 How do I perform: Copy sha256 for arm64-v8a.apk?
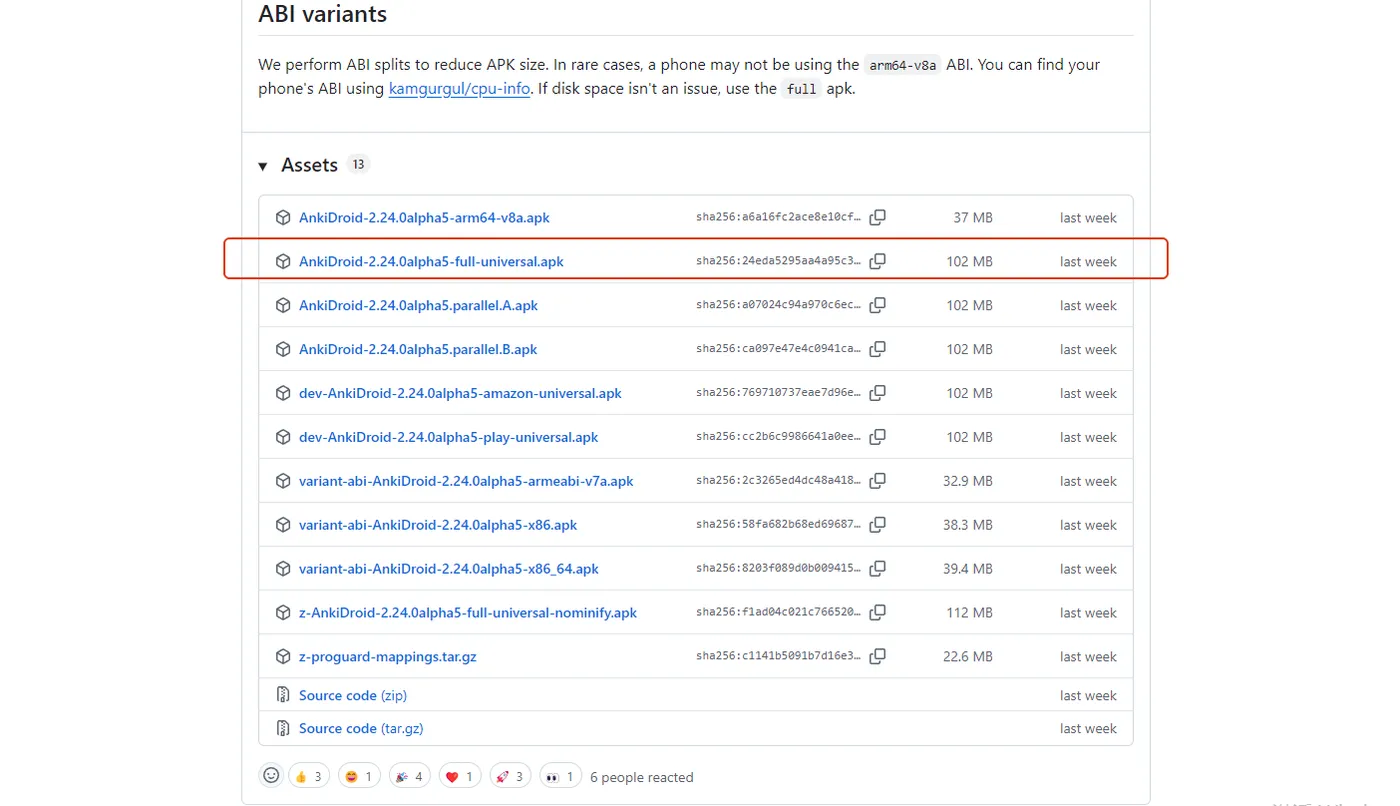pos(878,218)
